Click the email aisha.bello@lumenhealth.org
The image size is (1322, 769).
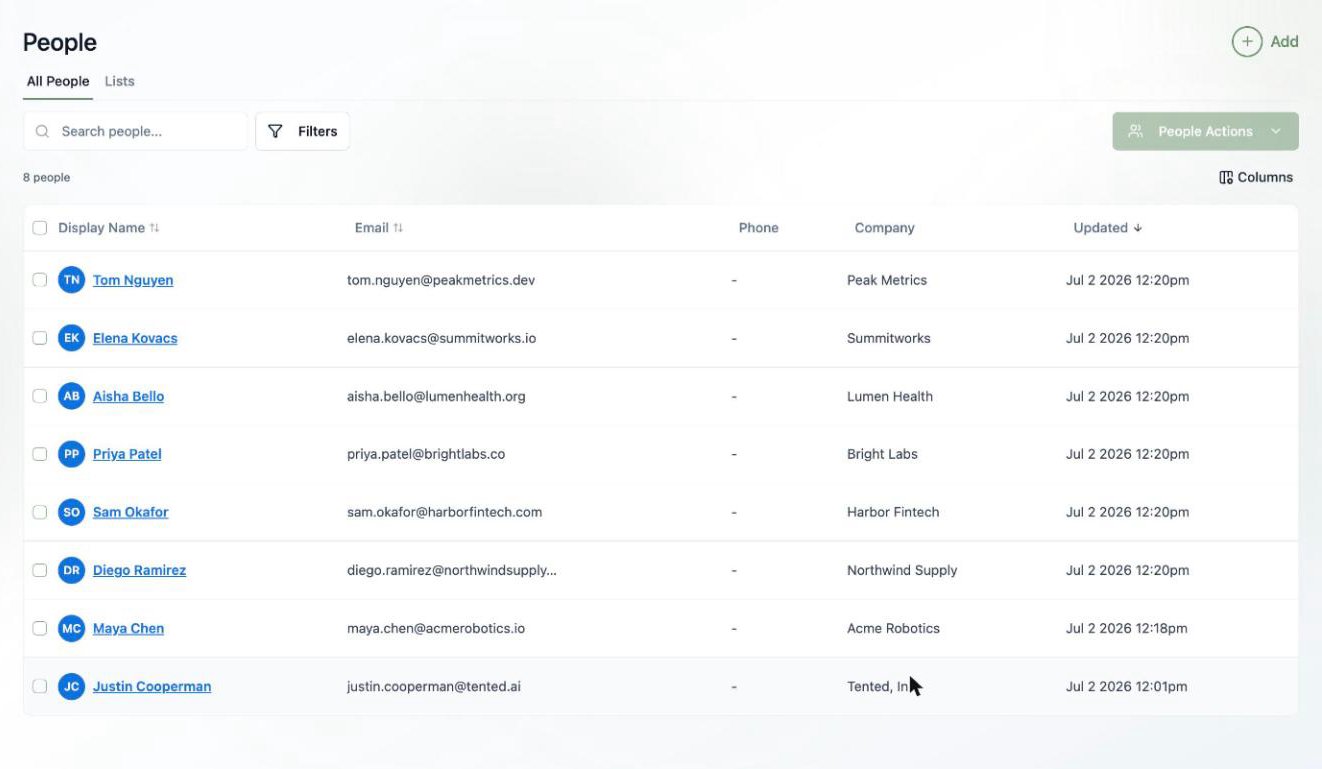click(436, 396)
